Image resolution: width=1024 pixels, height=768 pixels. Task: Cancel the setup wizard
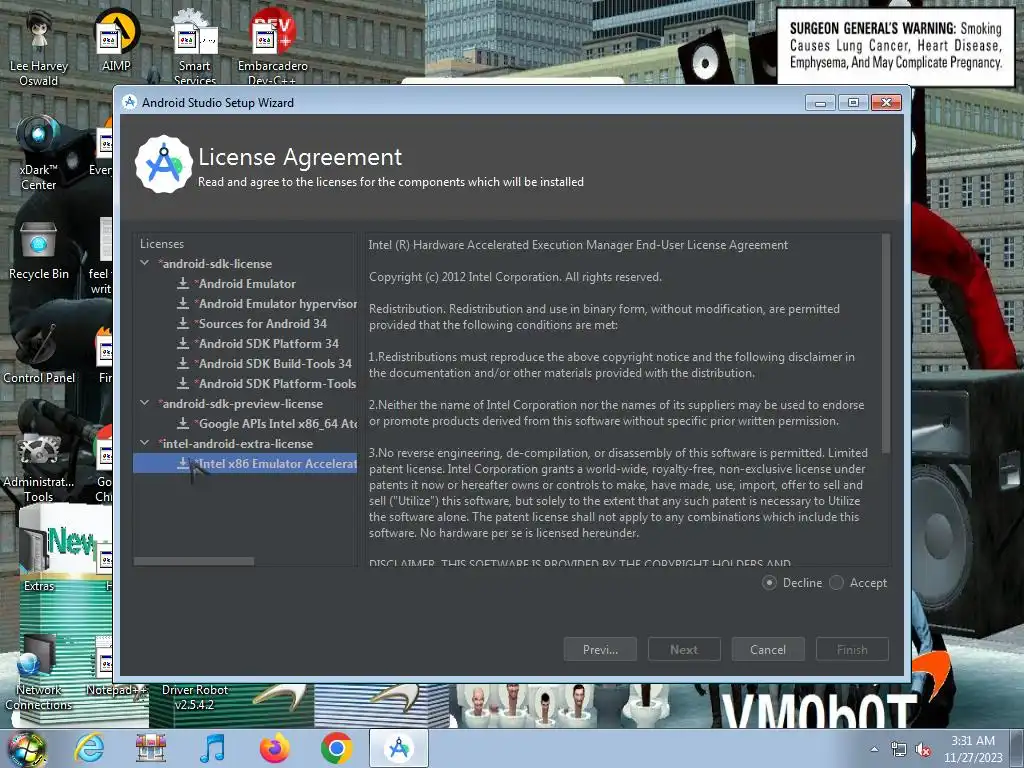768,649
